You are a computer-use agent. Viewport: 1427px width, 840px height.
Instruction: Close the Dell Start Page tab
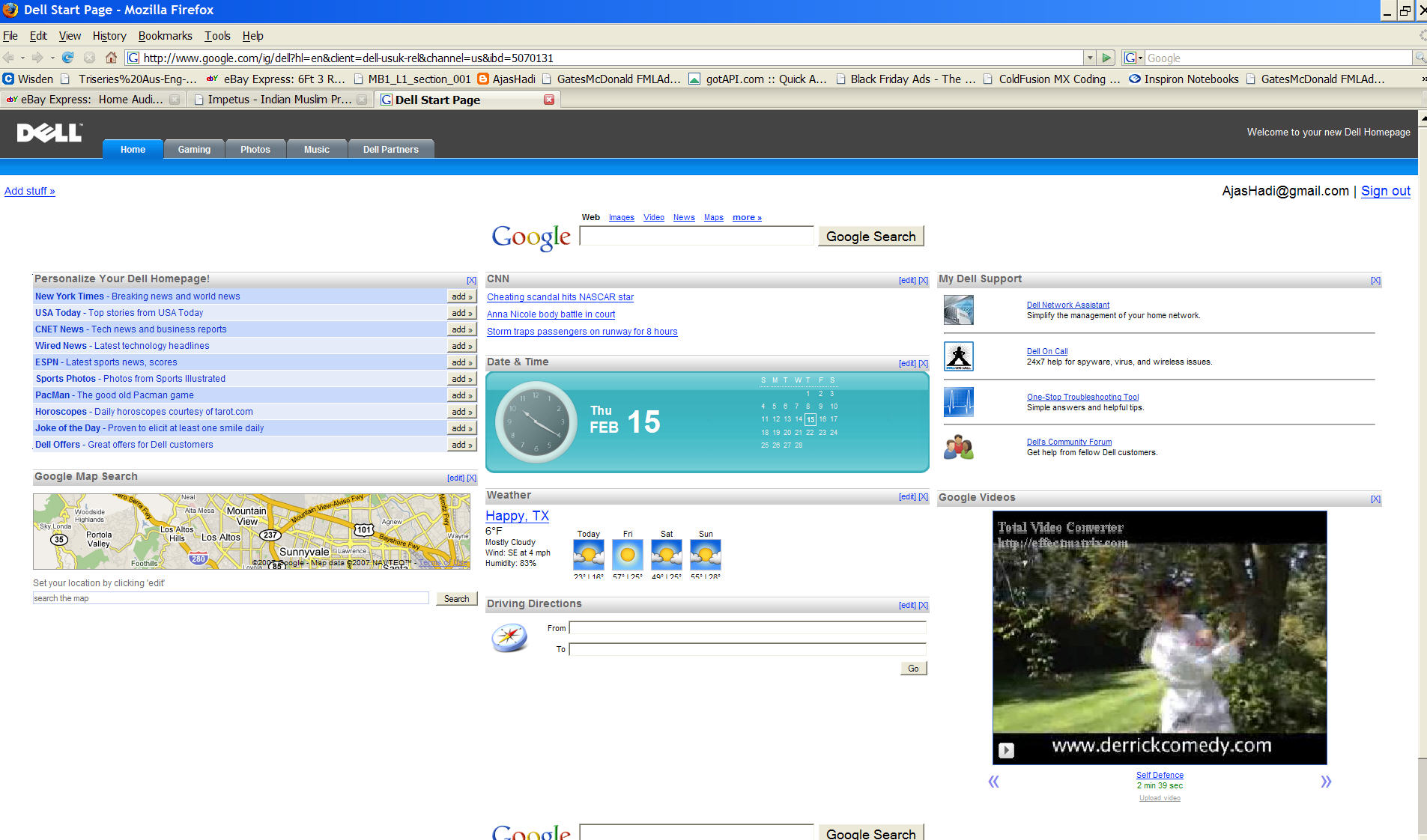(549, 100)
